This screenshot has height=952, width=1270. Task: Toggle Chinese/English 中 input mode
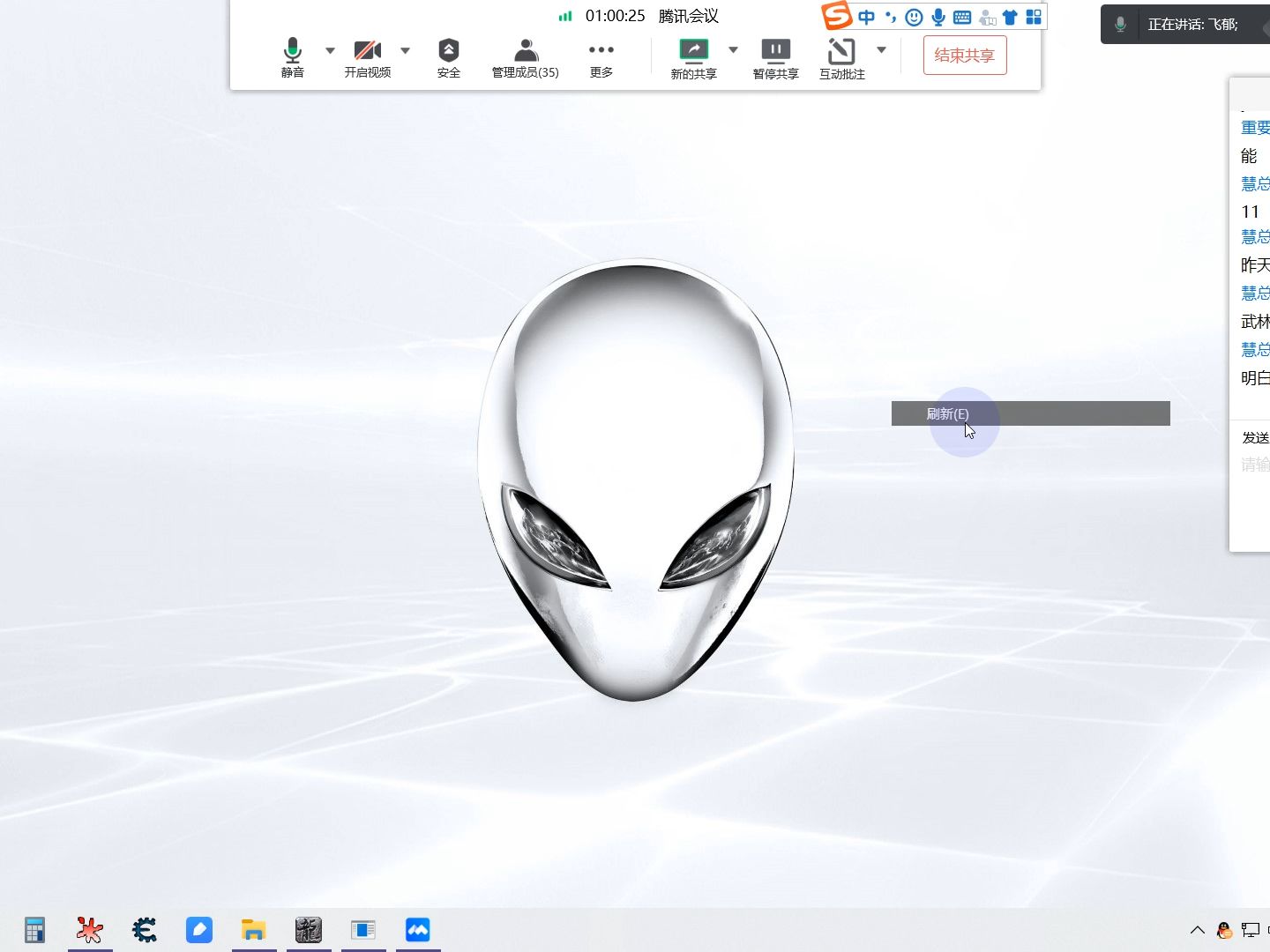pyautogui.click(x=867, y=17)
